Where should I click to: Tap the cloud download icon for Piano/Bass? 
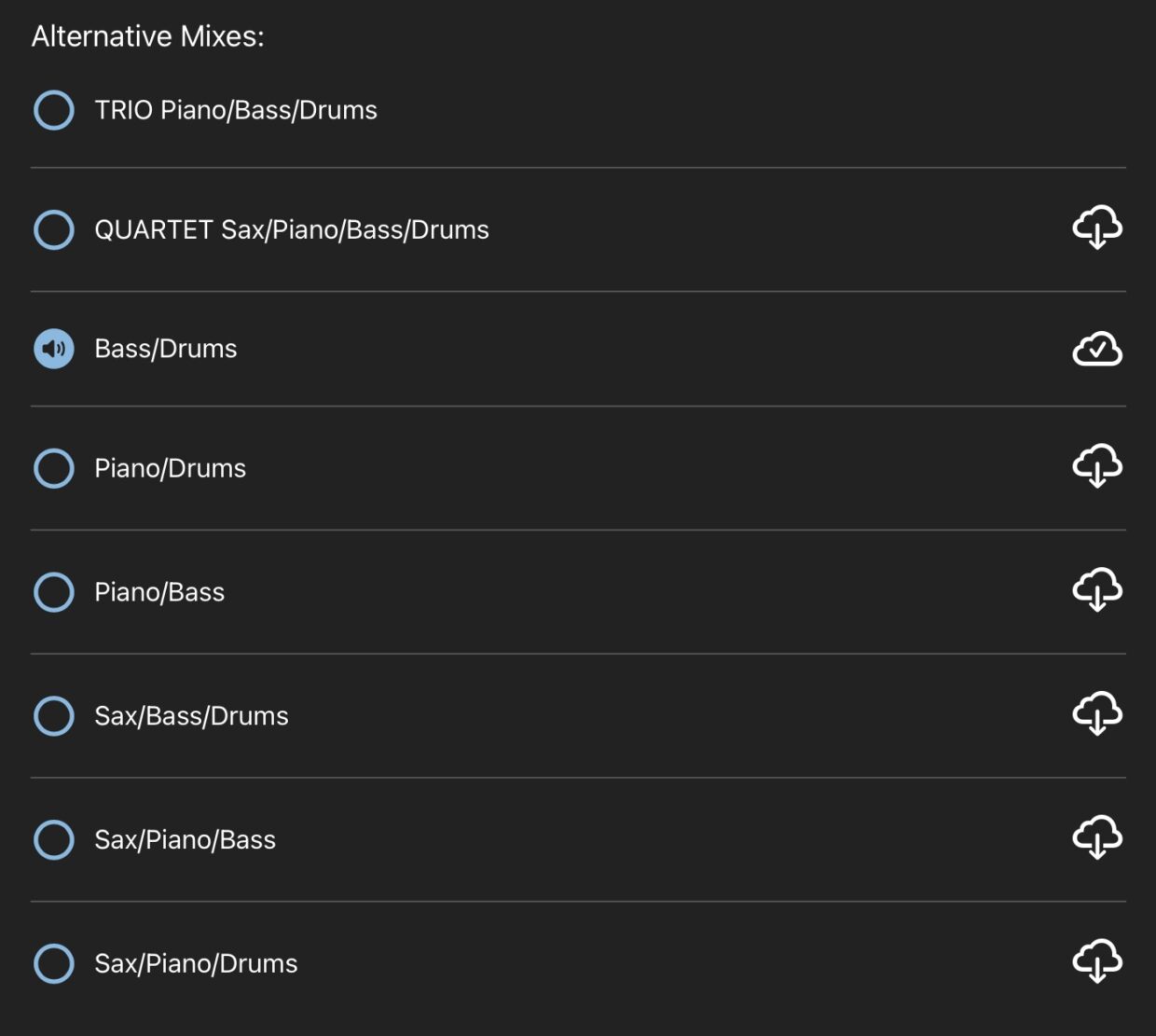point(1096,590)
